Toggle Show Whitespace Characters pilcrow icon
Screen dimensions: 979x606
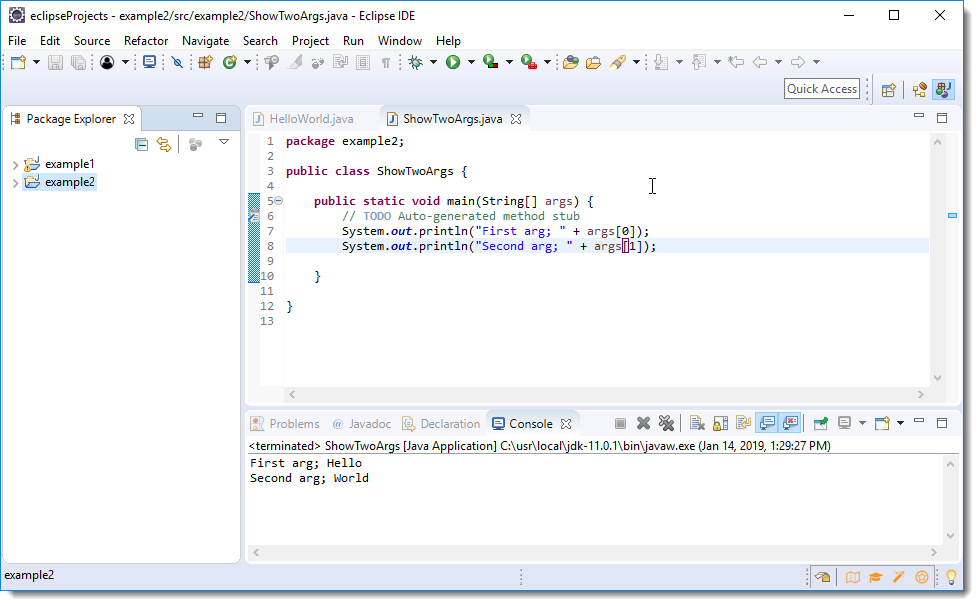pyautogui.click(x=386, y=62)
